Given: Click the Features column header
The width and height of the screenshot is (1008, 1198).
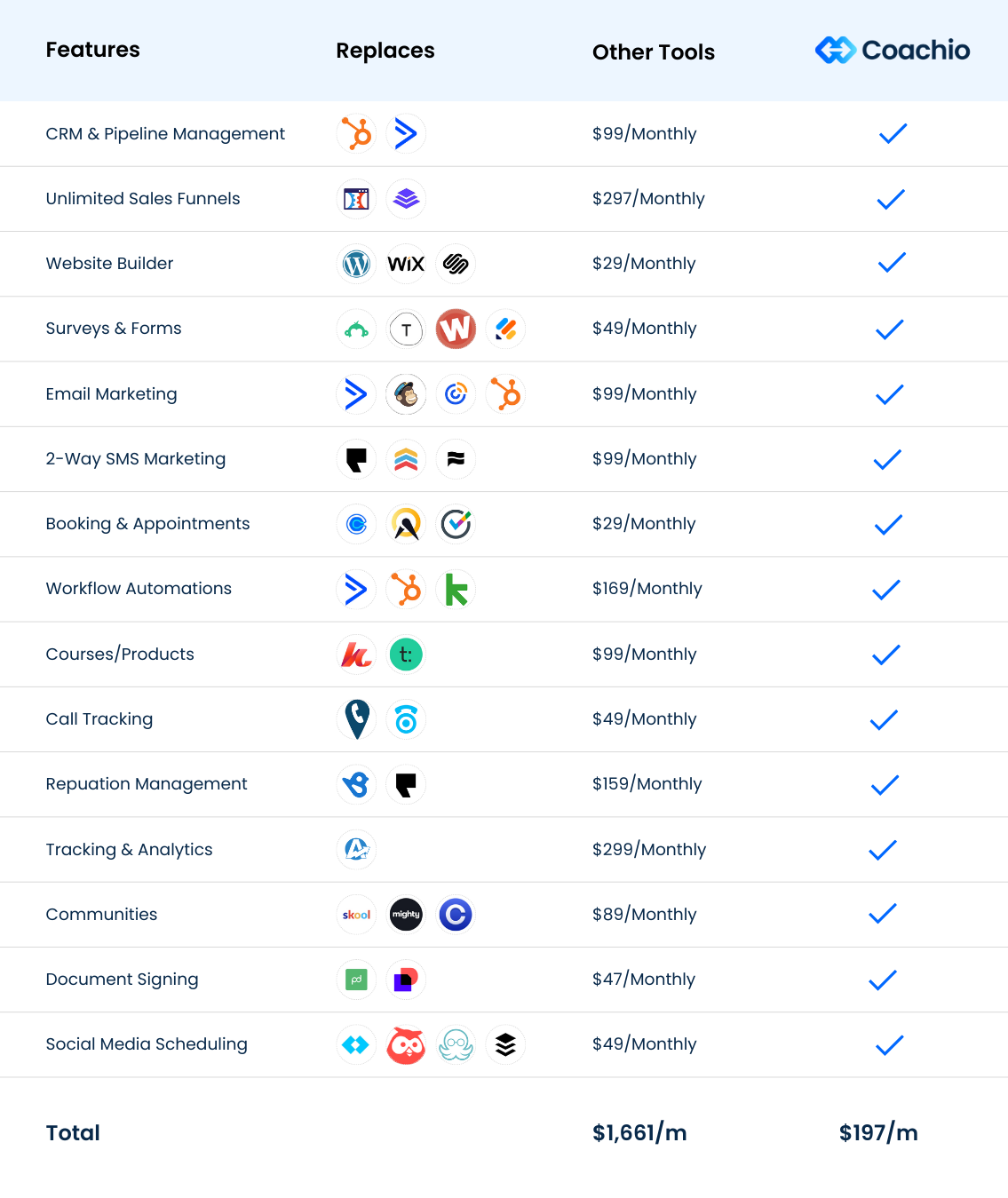Looking at the screenshot, I should pos(93,50).
